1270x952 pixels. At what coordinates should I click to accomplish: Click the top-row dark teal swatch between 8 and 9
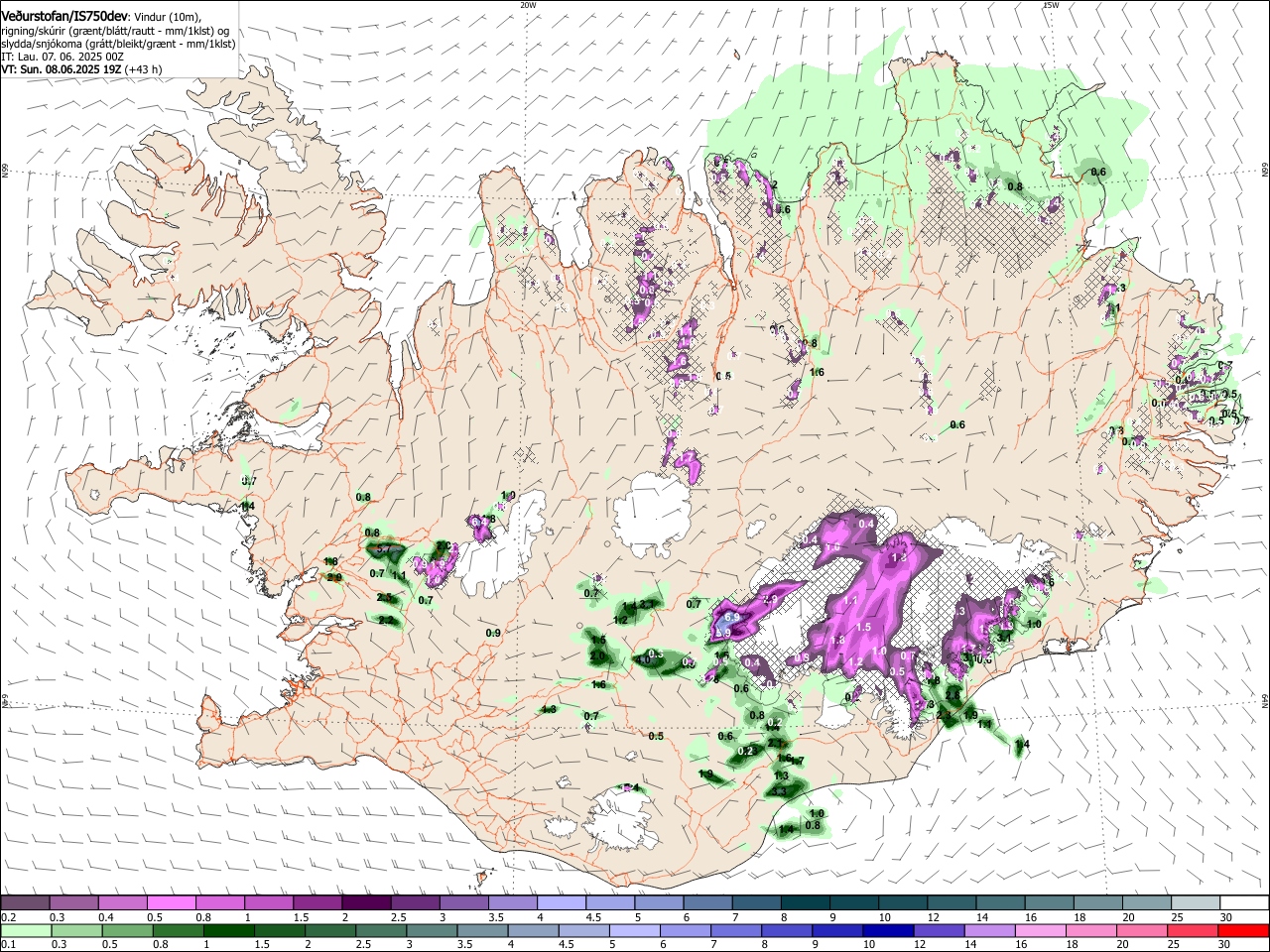click(806, 902)
